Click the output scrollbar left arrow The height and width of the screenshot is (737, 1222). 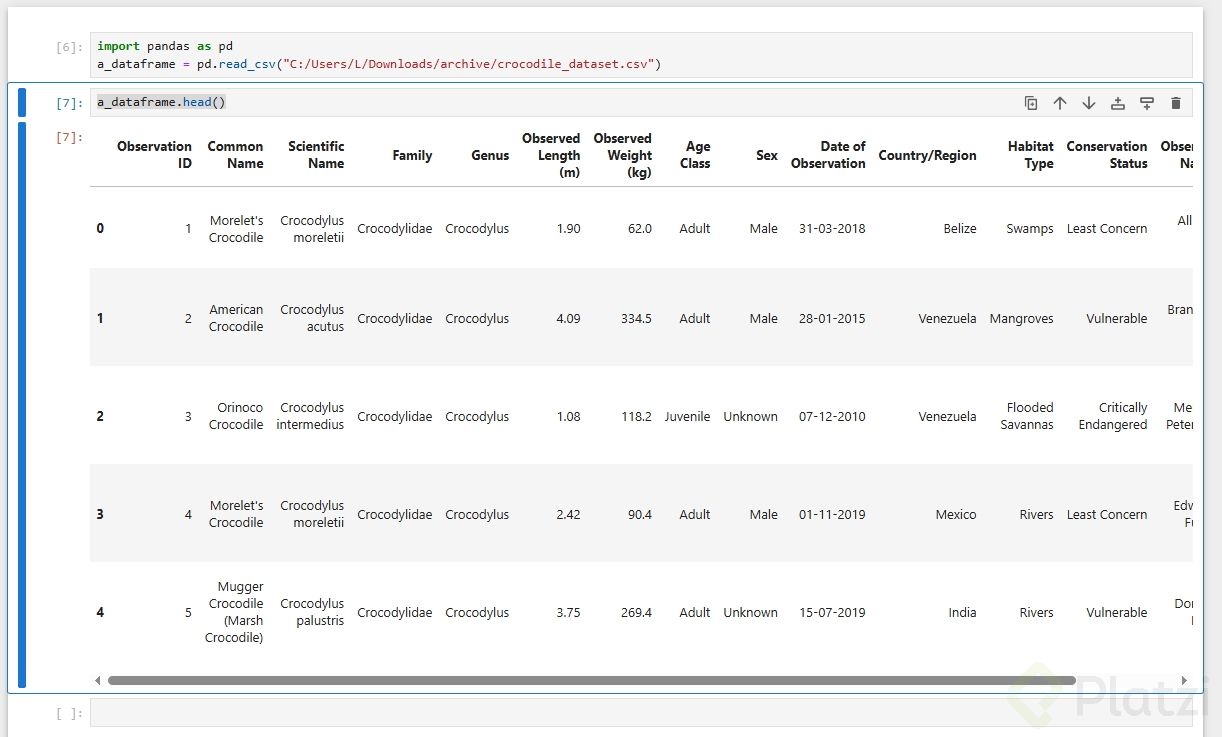[x=98, y=680]
